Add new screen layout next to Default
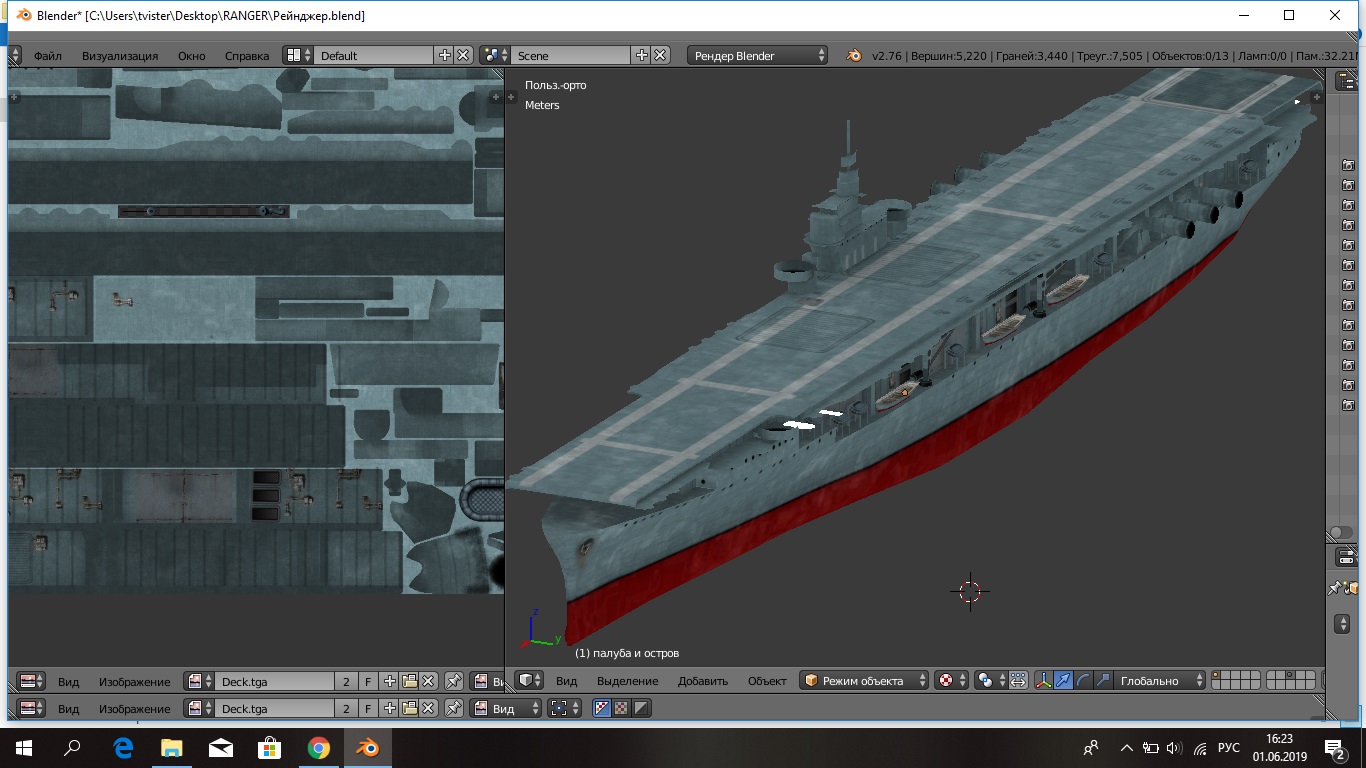This screenshot has width=1366, height=768. pyautogui.click(x=445, y=56)
